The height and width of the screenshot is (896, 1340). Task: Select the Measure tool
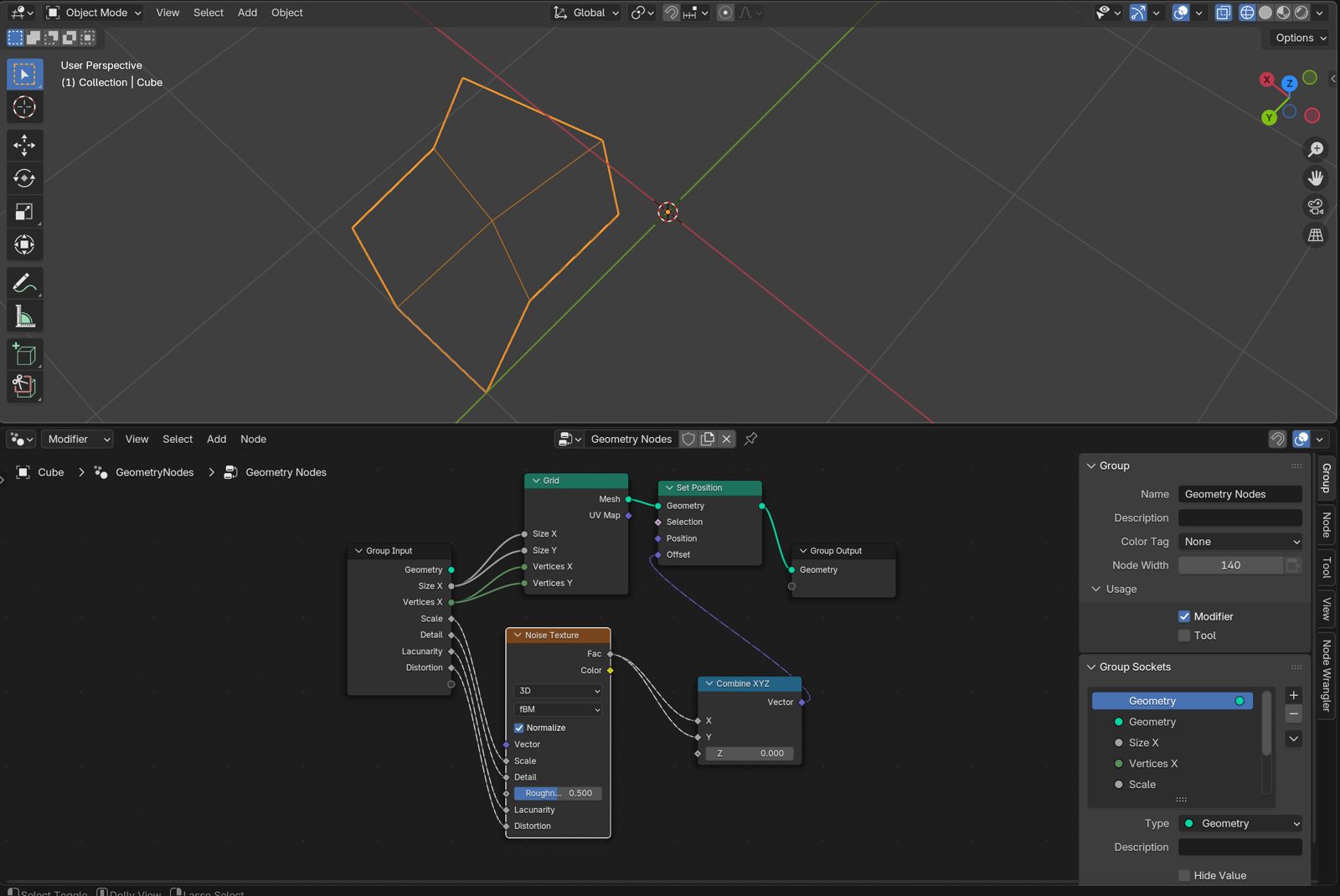point(24,317)
